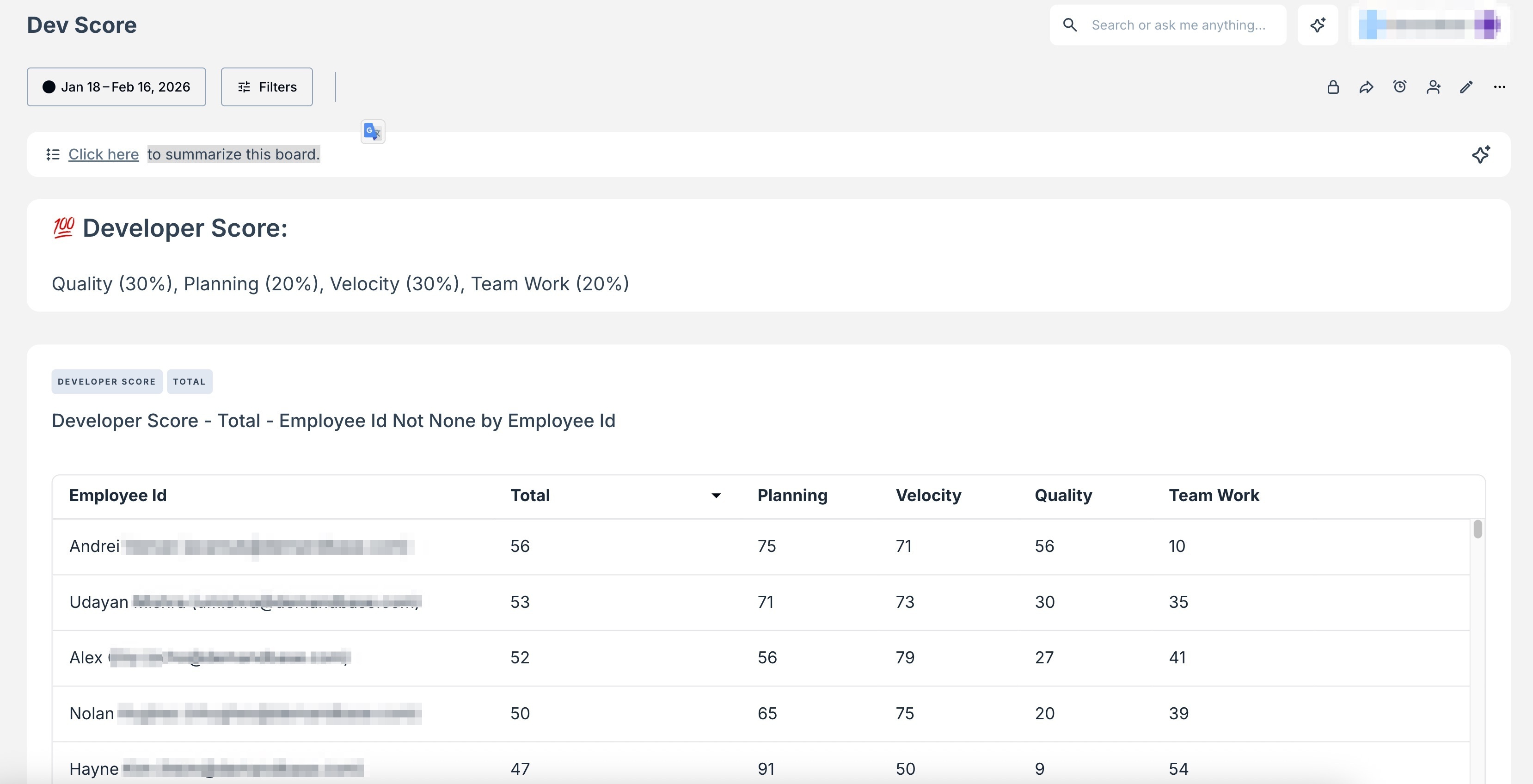Open the blurred user profile avatar

tap(1428, 24)
